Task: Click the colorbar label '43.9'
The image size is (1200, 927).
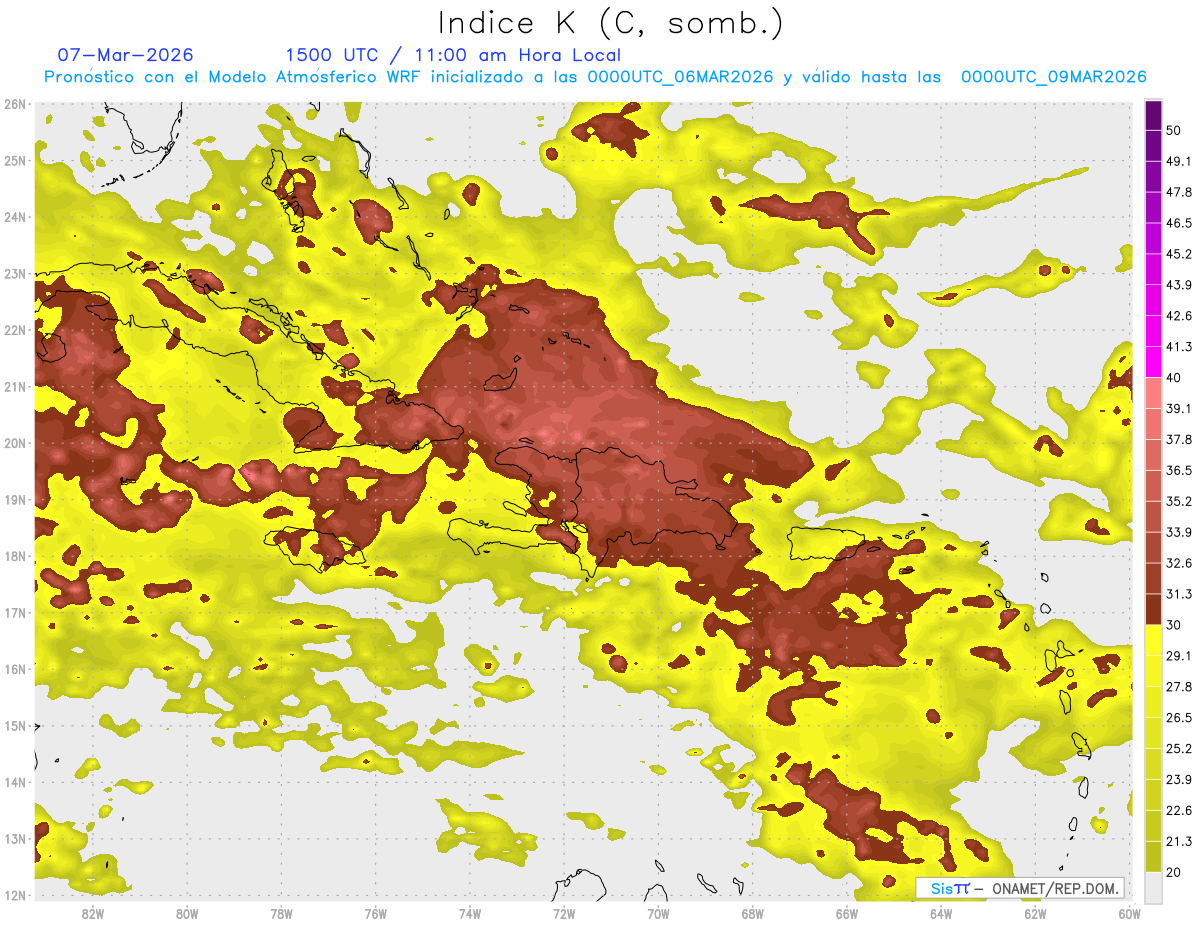Action: coord(1179,285)
